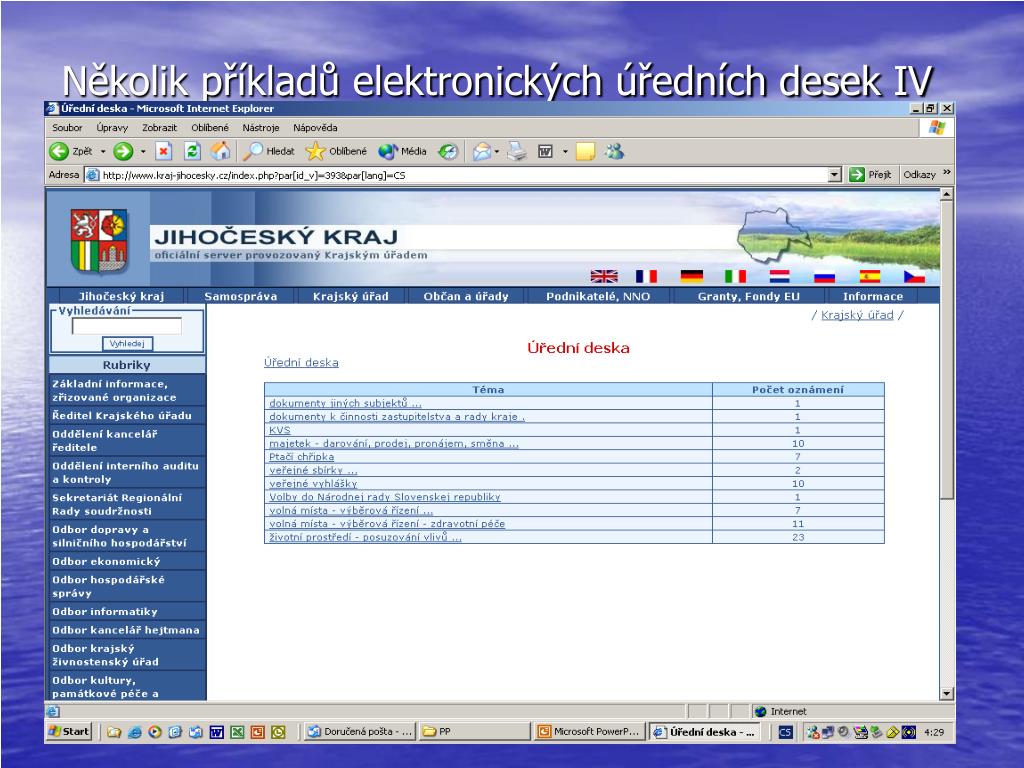Click Krajský úřad breadcrumb link
1024x768 pixels.
(857, 315)
